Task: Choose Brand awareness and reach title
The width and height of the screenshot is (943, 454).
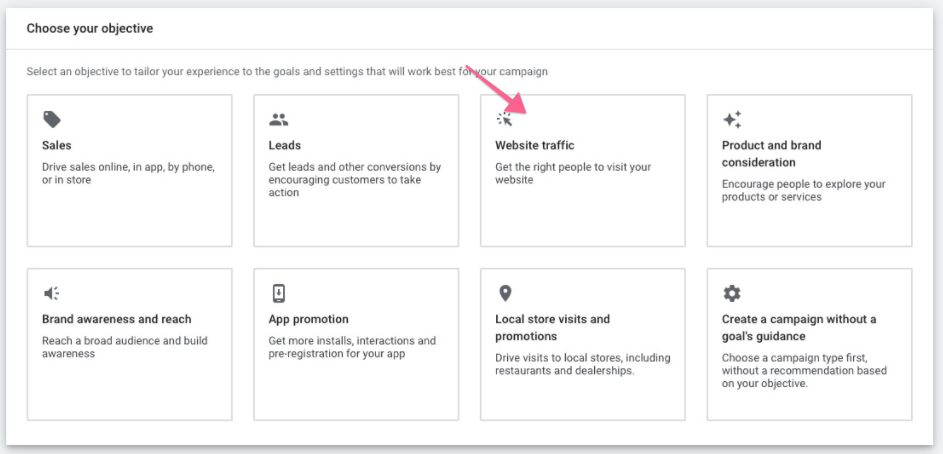Action: pos(116,320)
